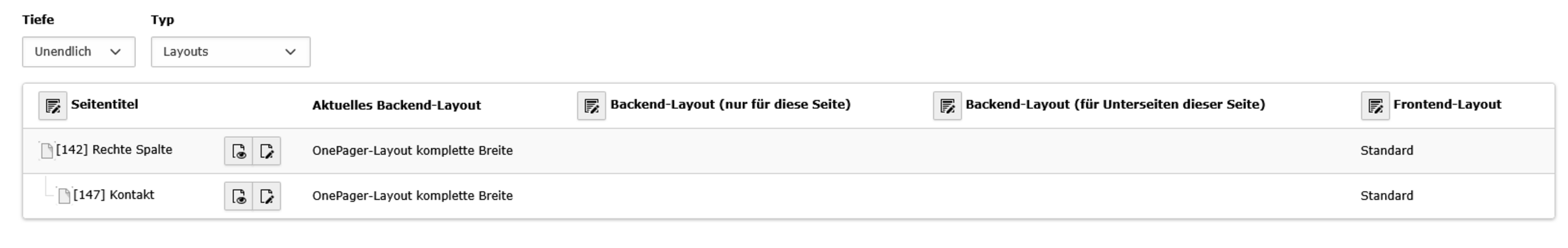Image resolution: width=1568 pixels, height=248 pixels.
Task: Click the Frontend-Layout header text
Action: point(1447,105)
